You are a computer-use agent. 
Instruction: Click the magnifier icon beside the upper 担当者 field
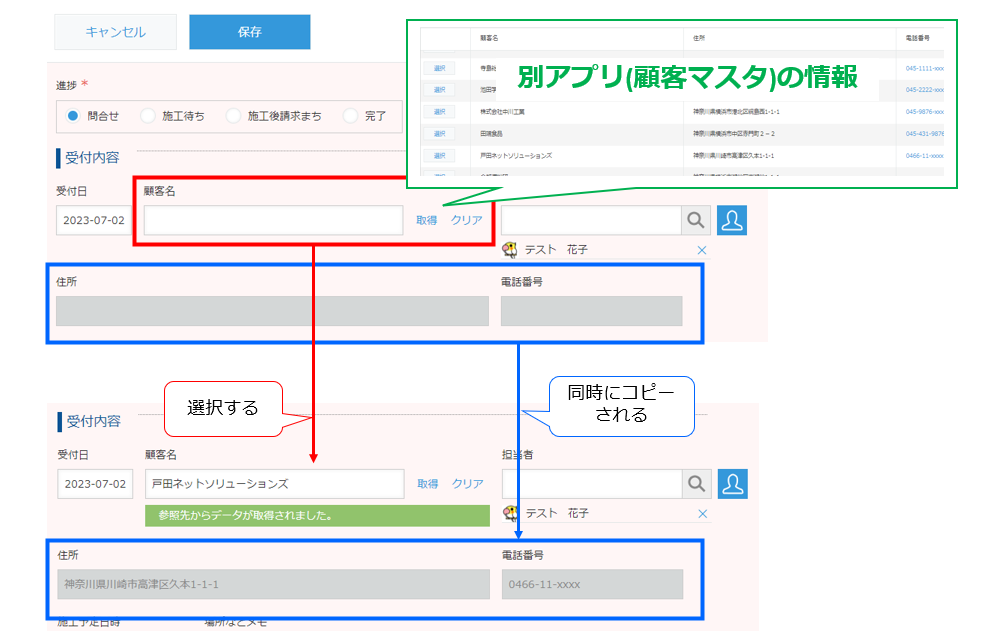coord(697,220)
